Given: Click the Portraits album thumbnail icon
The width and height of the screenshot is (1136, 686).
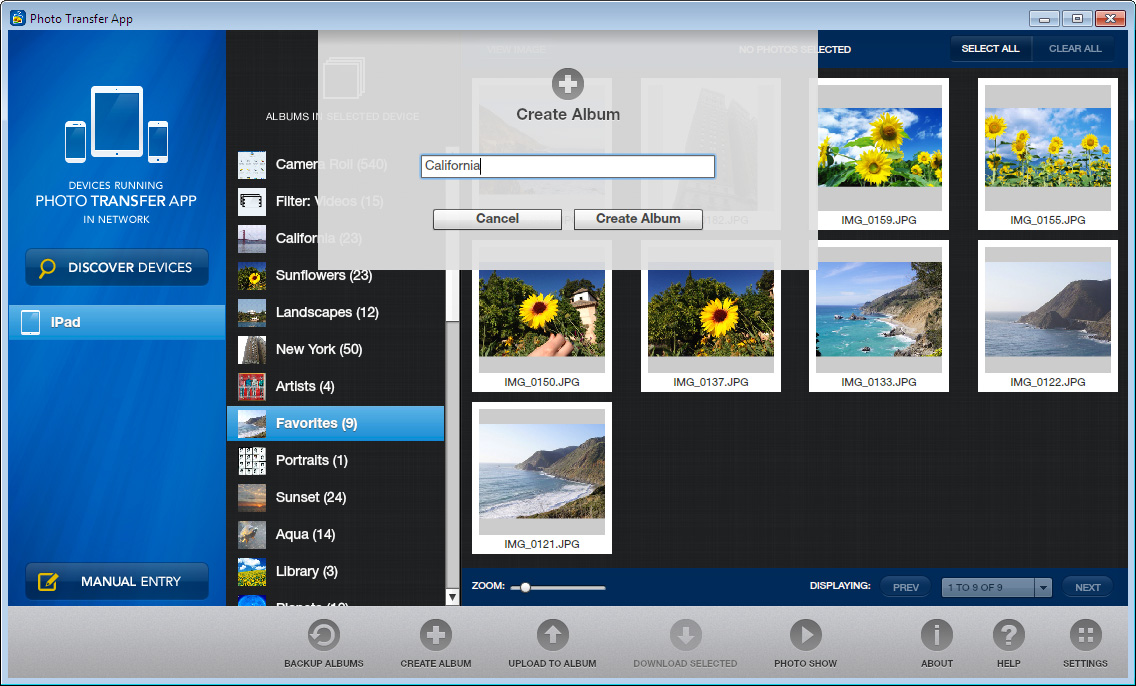Looking at the screenshot, I should (252, 461).
